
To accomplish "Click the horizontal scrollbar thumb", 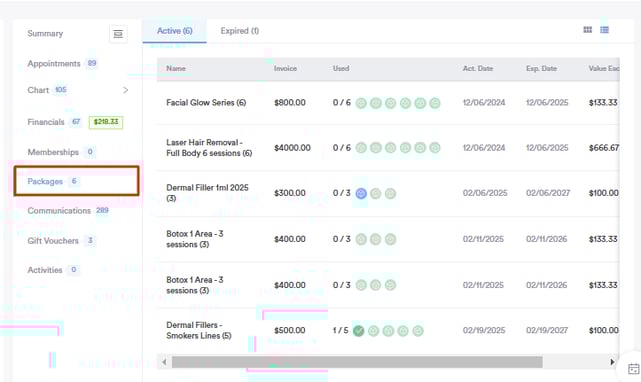I will pos(357,362).
